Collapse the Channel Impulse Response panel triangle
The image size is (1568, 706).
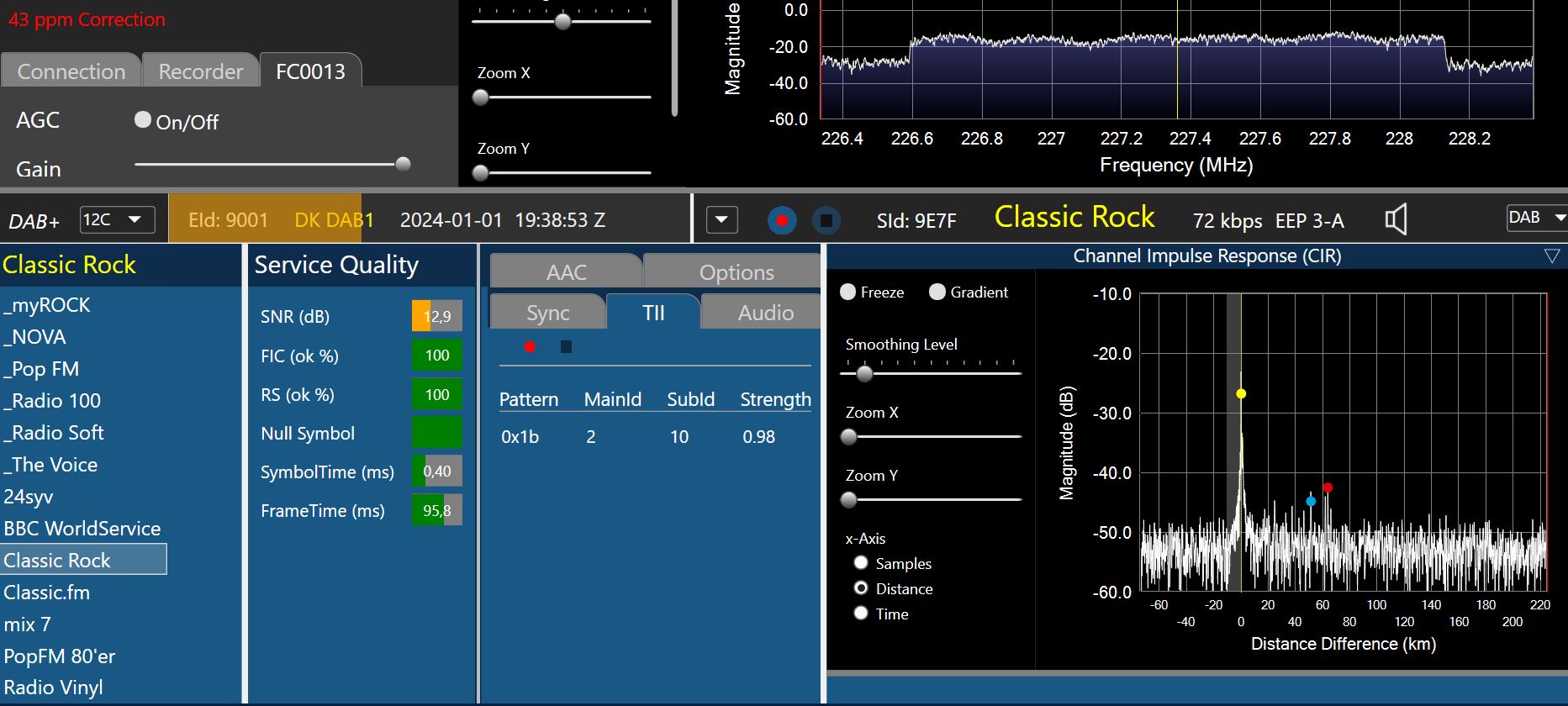click(x=1552, y=256)
